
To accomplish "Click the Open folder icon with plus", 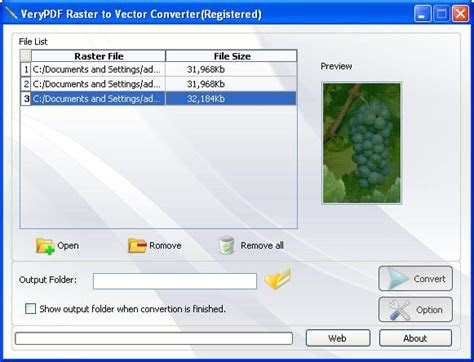I will pyautogui.click(x=45, y=246).
